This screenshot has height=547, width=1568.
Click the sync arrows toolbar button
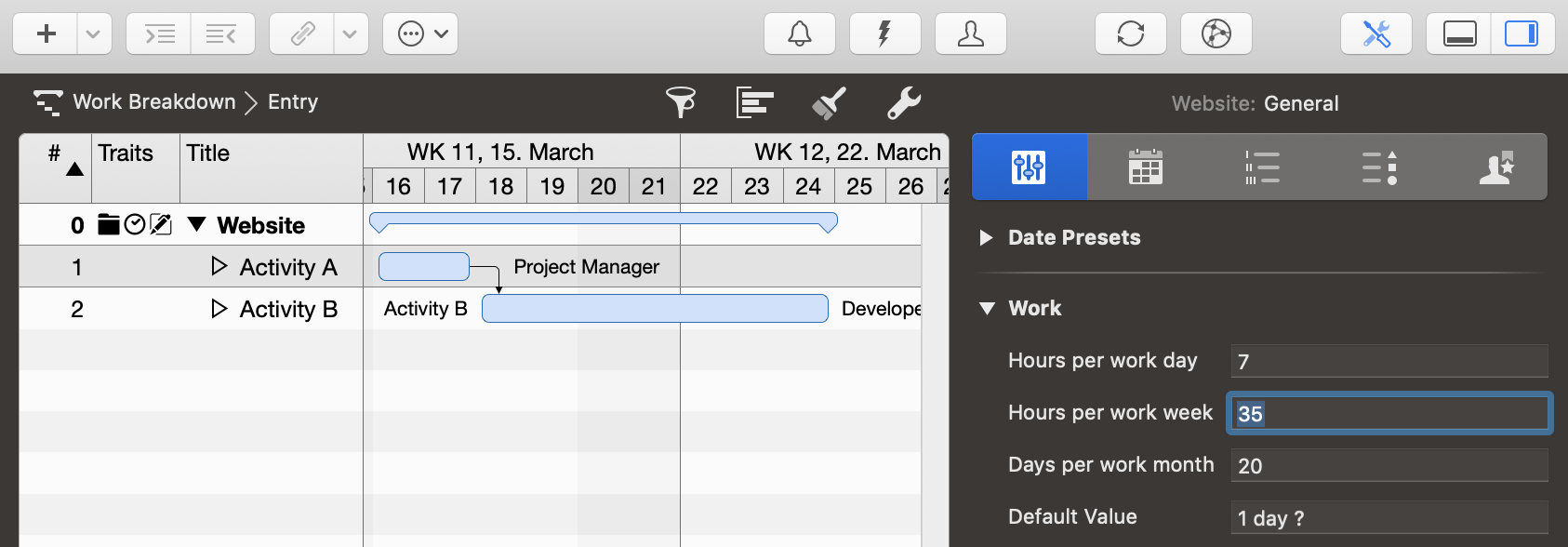[1130, 34]
